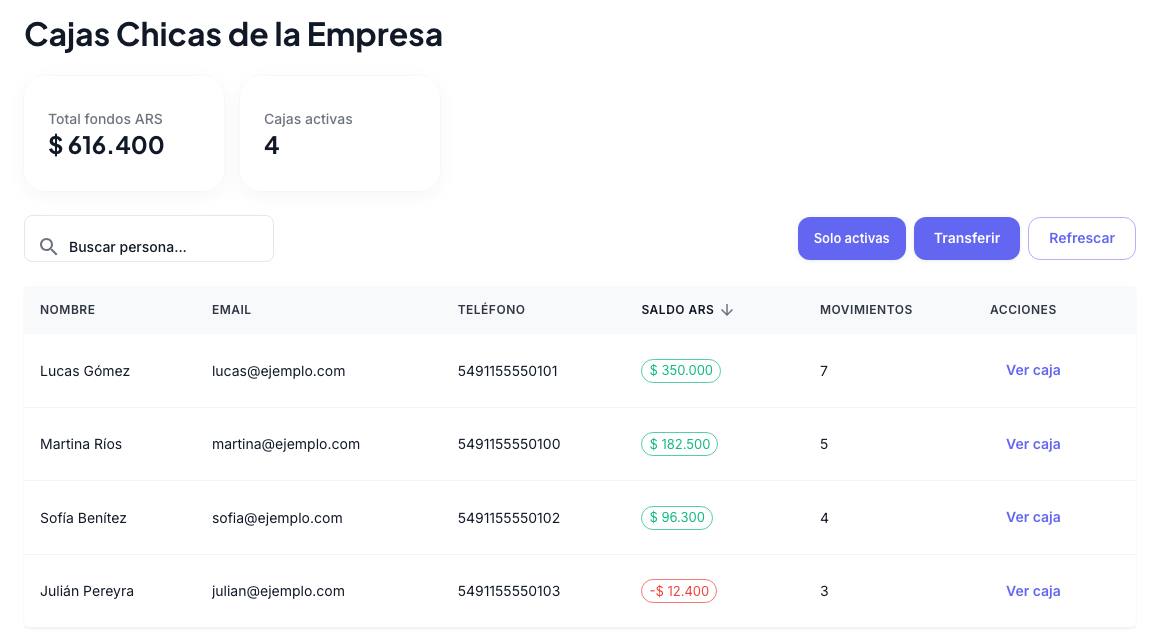Click the email lucas@ejemplo.com
The width and height of the screenshot is (1160, 640).
(278, 371)
